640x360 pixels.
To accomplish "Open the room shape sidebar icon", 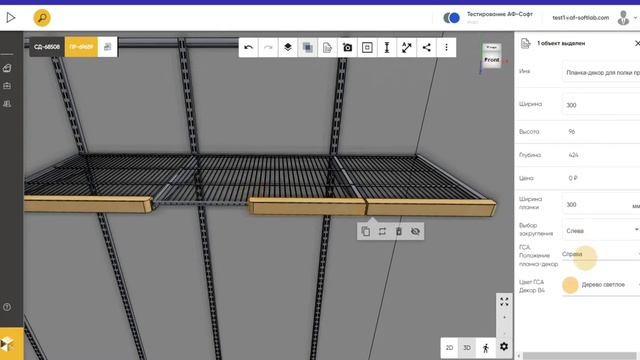I will pos(7,68).
